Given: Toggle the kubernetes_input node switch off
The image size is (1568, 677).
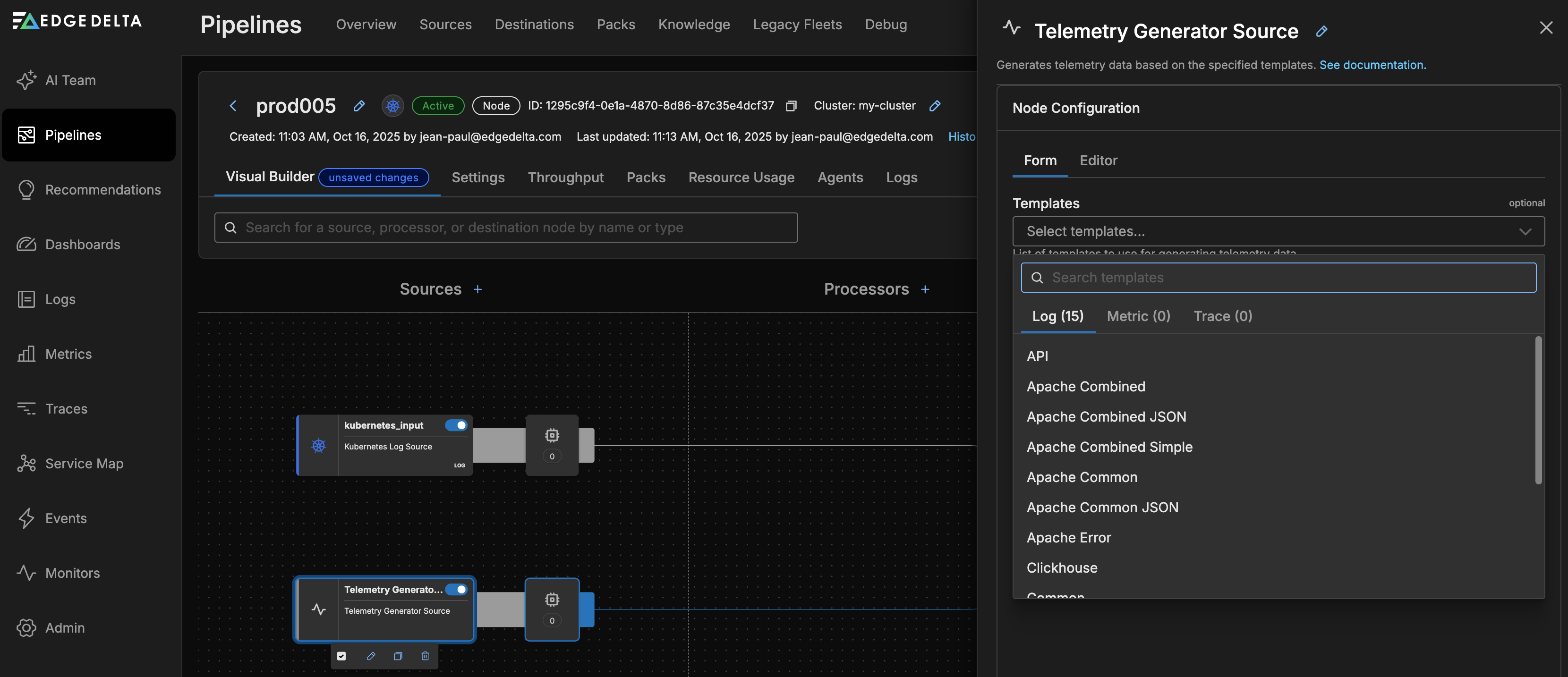Looking at the screenshot, I should click(x=456, y=425).
